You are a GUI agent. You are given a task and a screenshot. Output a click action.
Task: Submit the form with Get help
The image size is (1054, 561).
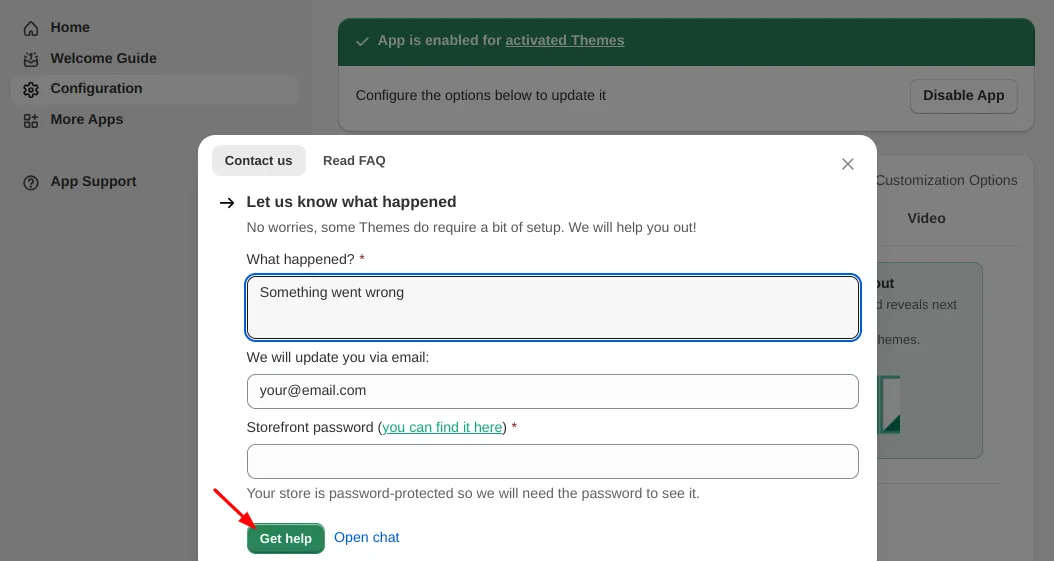pos(286,538)
